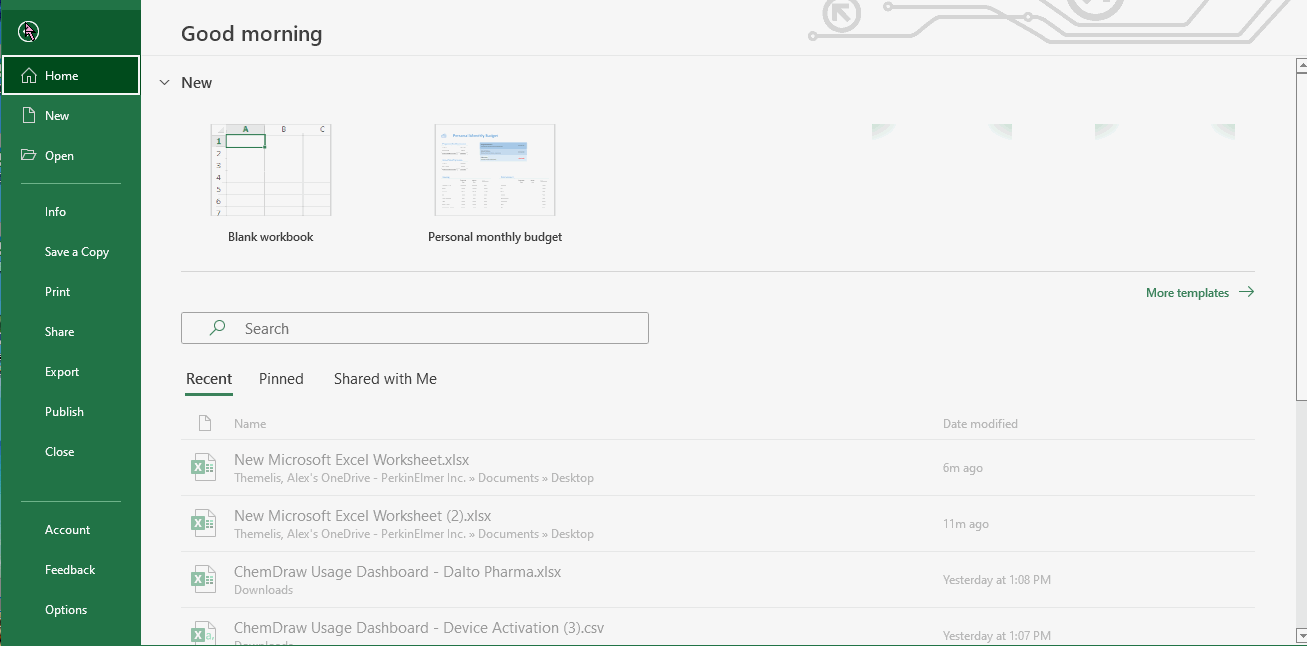Click the scrollbar up arrow
The width and height of the screenshot is (1307, 646).
1300,66
